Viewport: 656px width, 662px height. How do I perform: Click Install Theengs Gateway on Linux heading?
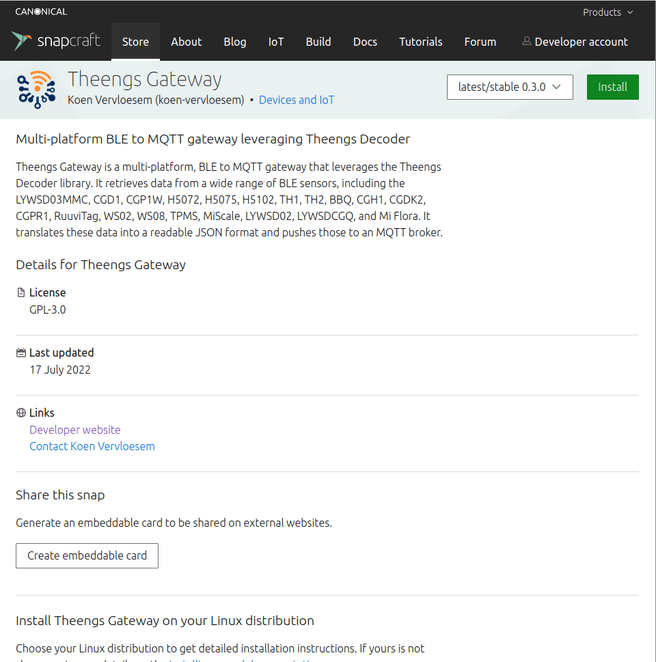pos(165,621)
